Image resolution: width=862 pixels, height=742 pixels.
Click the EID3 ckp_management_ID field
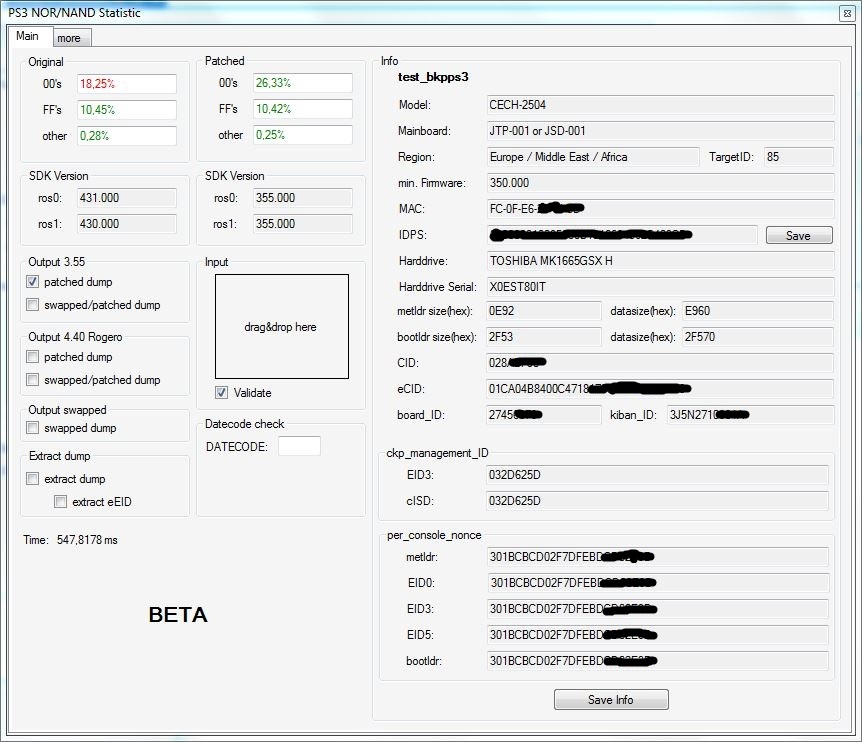pos(657,476)
